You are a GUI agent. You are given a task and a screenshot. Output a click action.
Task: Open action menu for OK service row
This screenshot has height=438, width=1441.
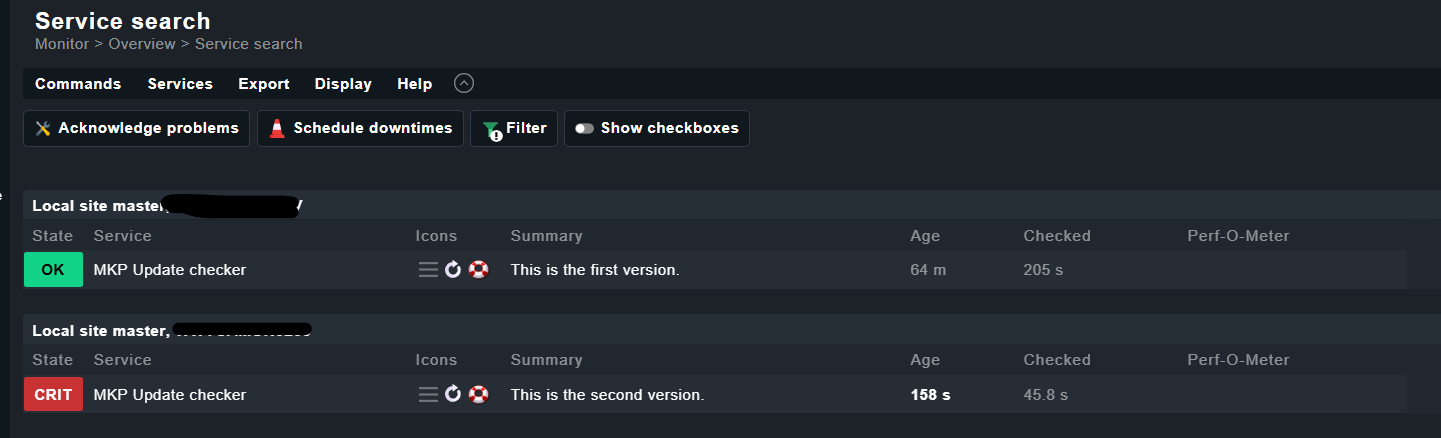tap(428, 270)
